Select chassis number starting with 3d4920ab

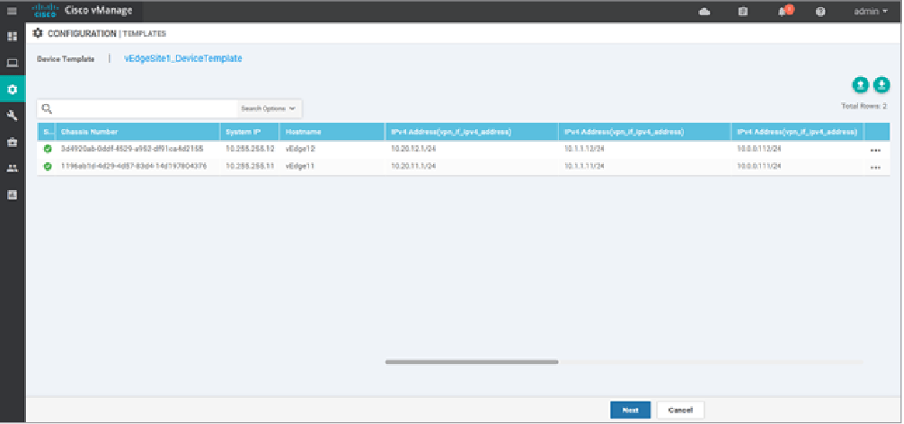[x=132, y=149]
